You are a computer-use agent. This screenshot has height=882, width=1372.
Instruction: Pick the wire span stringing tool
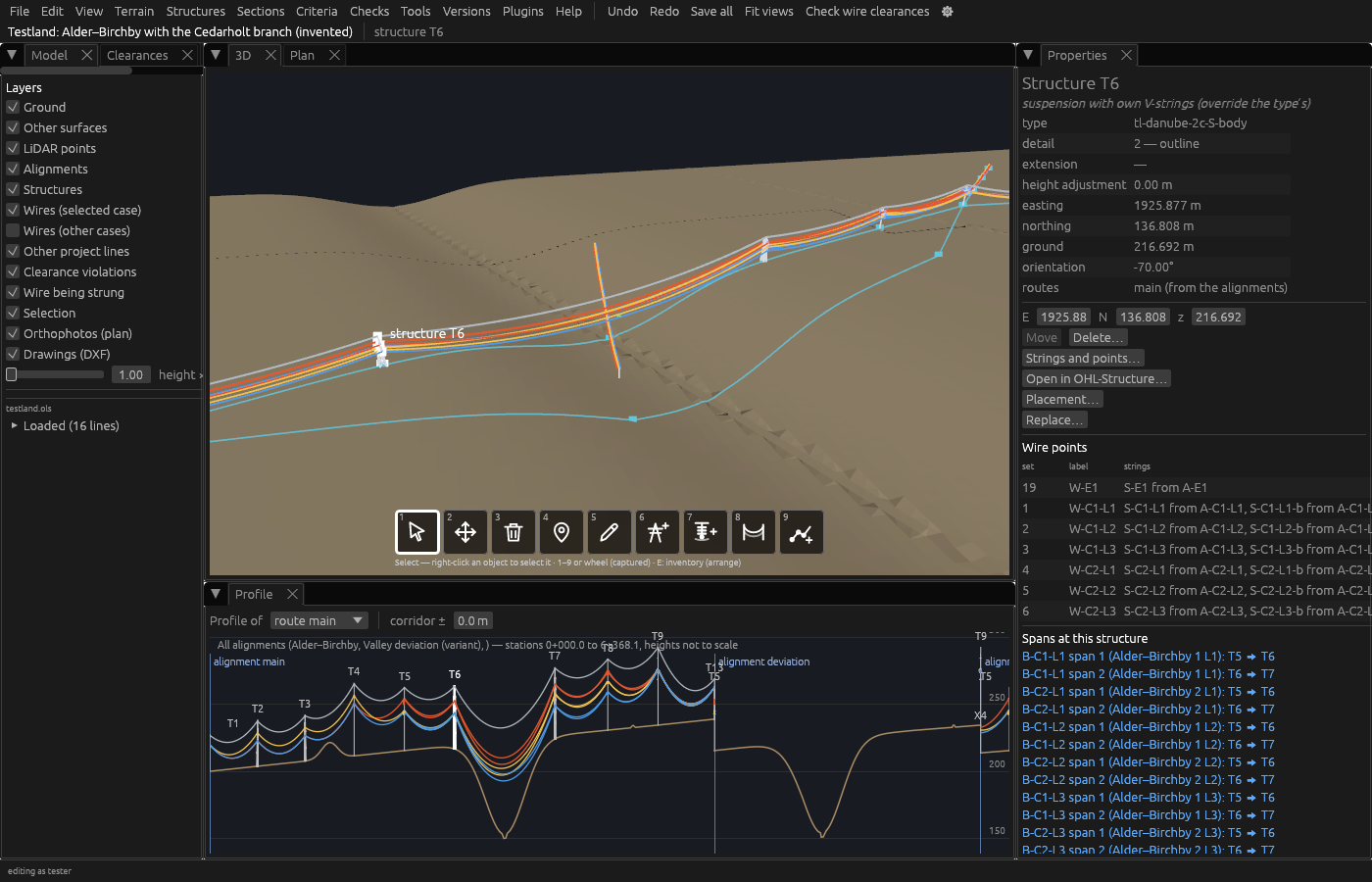coord(754,532)
